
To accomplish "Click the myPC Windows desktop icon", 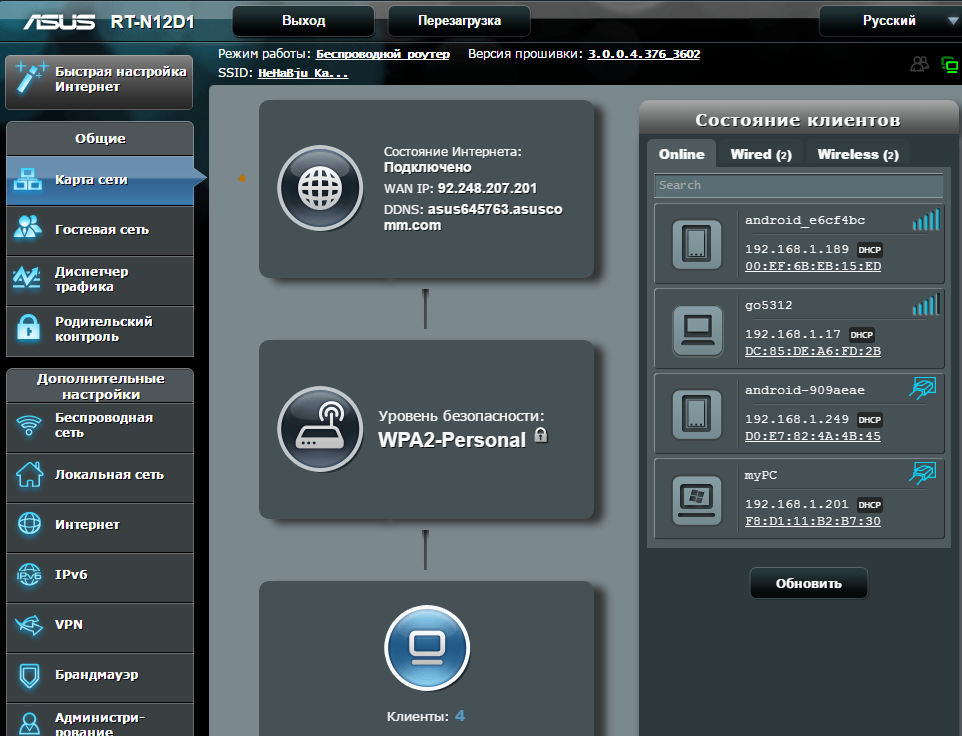I will pyautogui.click(x=696, y=499).
